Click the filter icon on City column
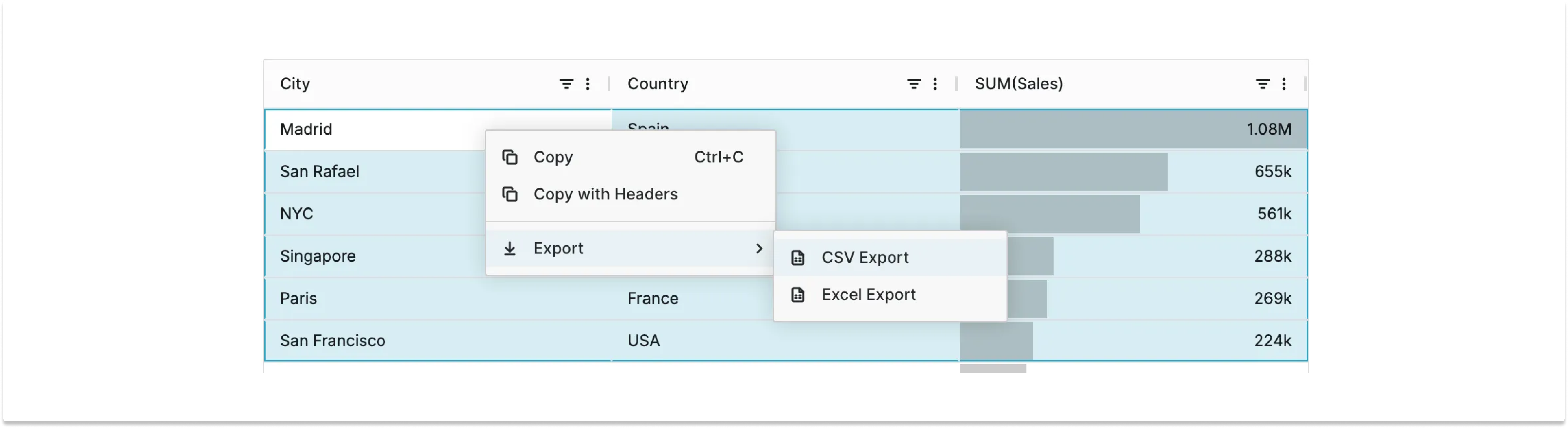Screen dimensions: 1568x428 coord(566,83)
